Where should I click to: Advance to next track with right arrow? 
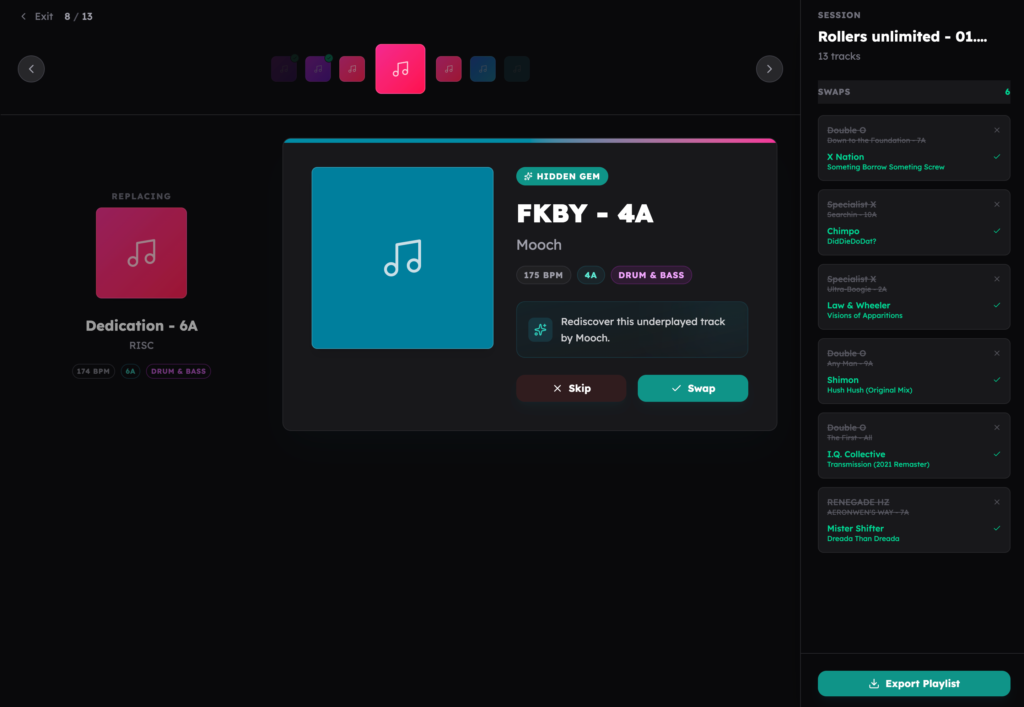pos(769,69)
